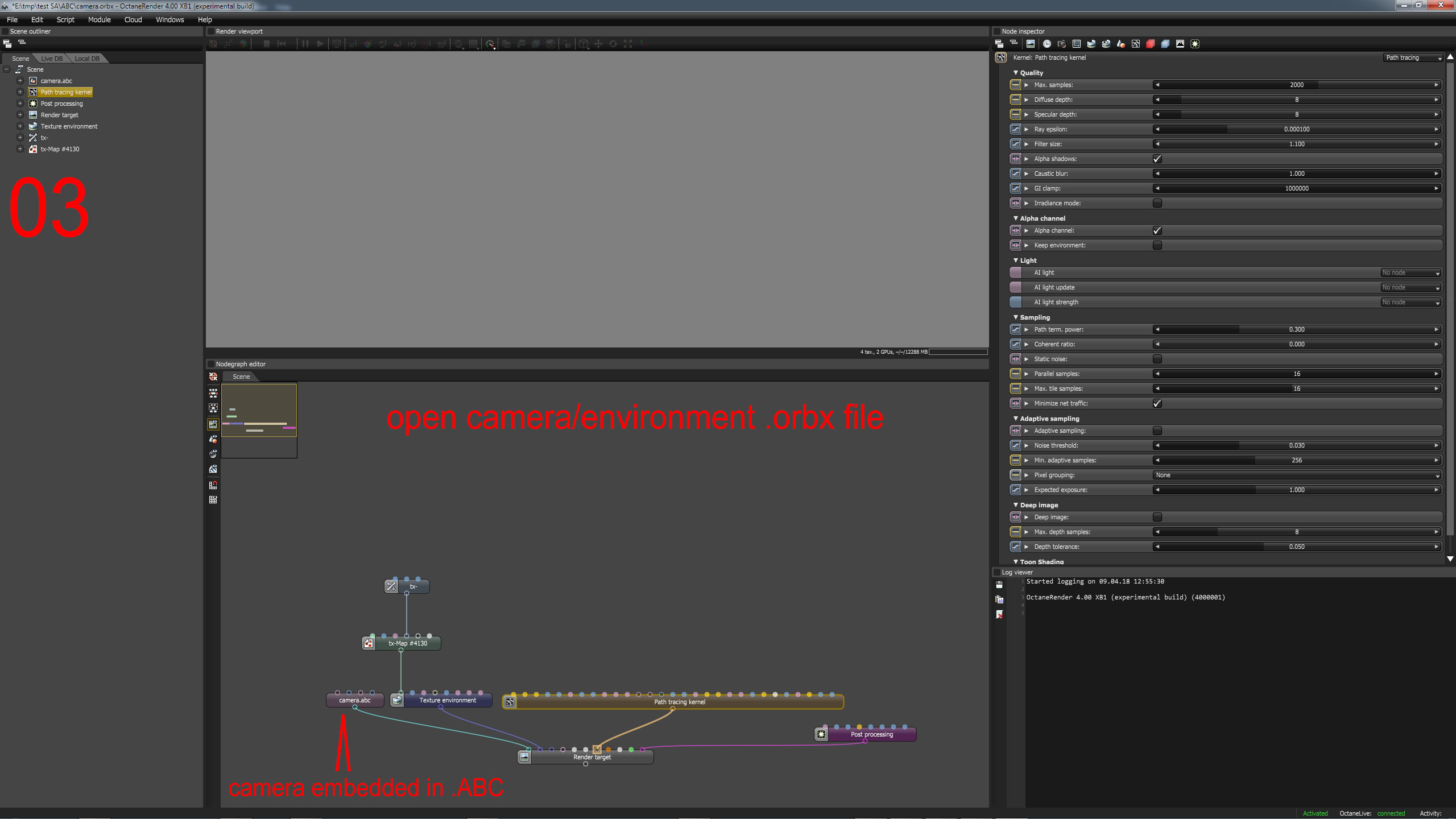Screen dimensions: 1456x819
Task: Click the nodegraph minimap thumbnail
Action: pos(259,420)
